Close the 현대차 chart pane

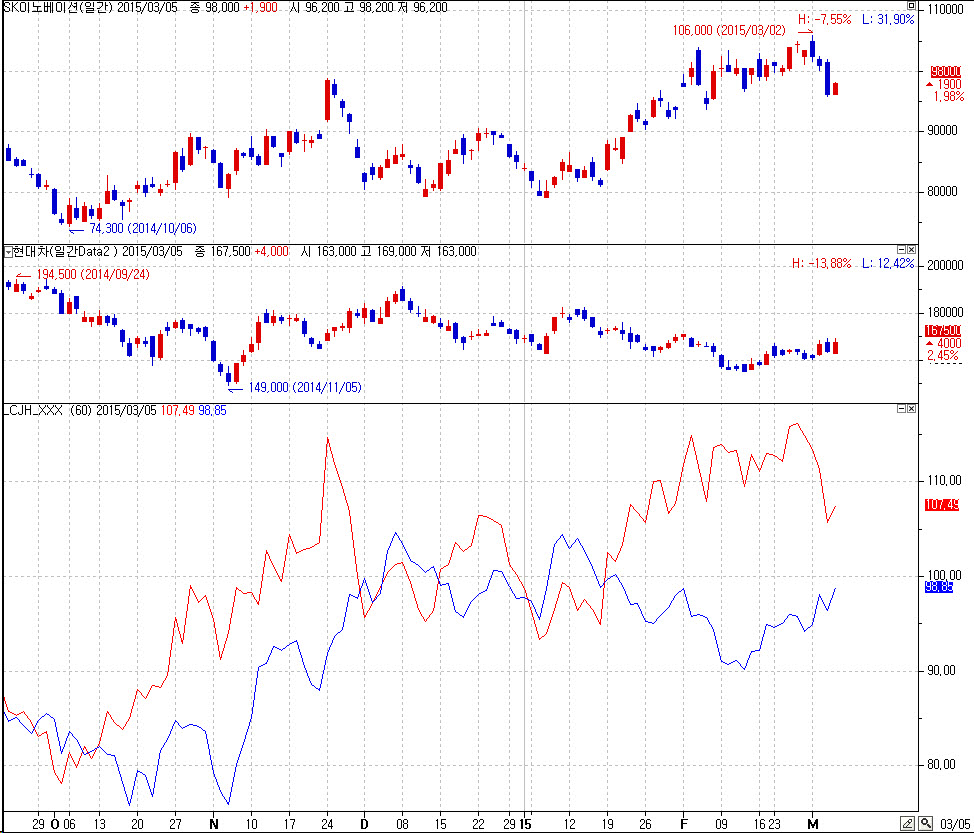pos(911,249)
